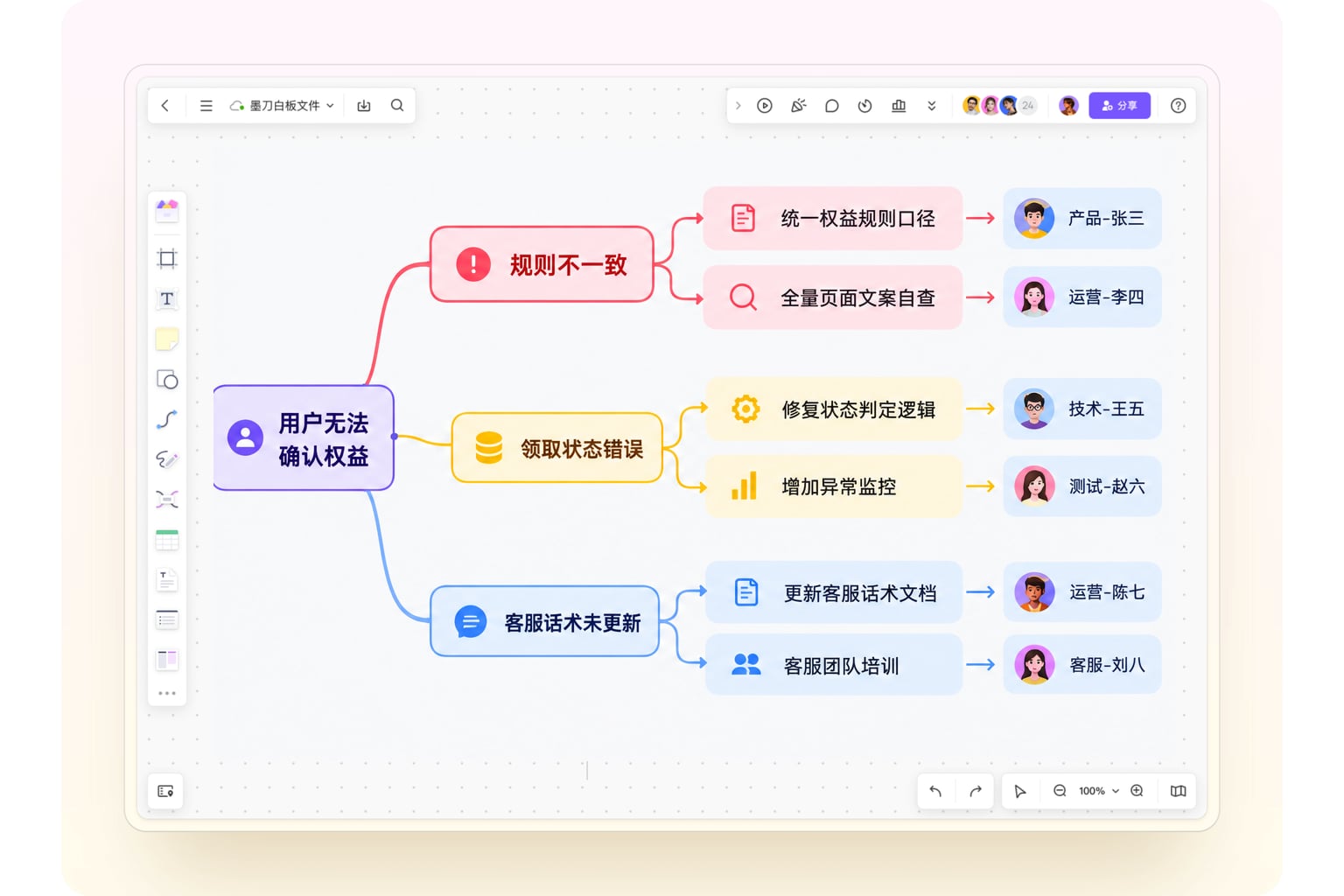
Task: Open the help question mark icon
Action: (1179, 106)
